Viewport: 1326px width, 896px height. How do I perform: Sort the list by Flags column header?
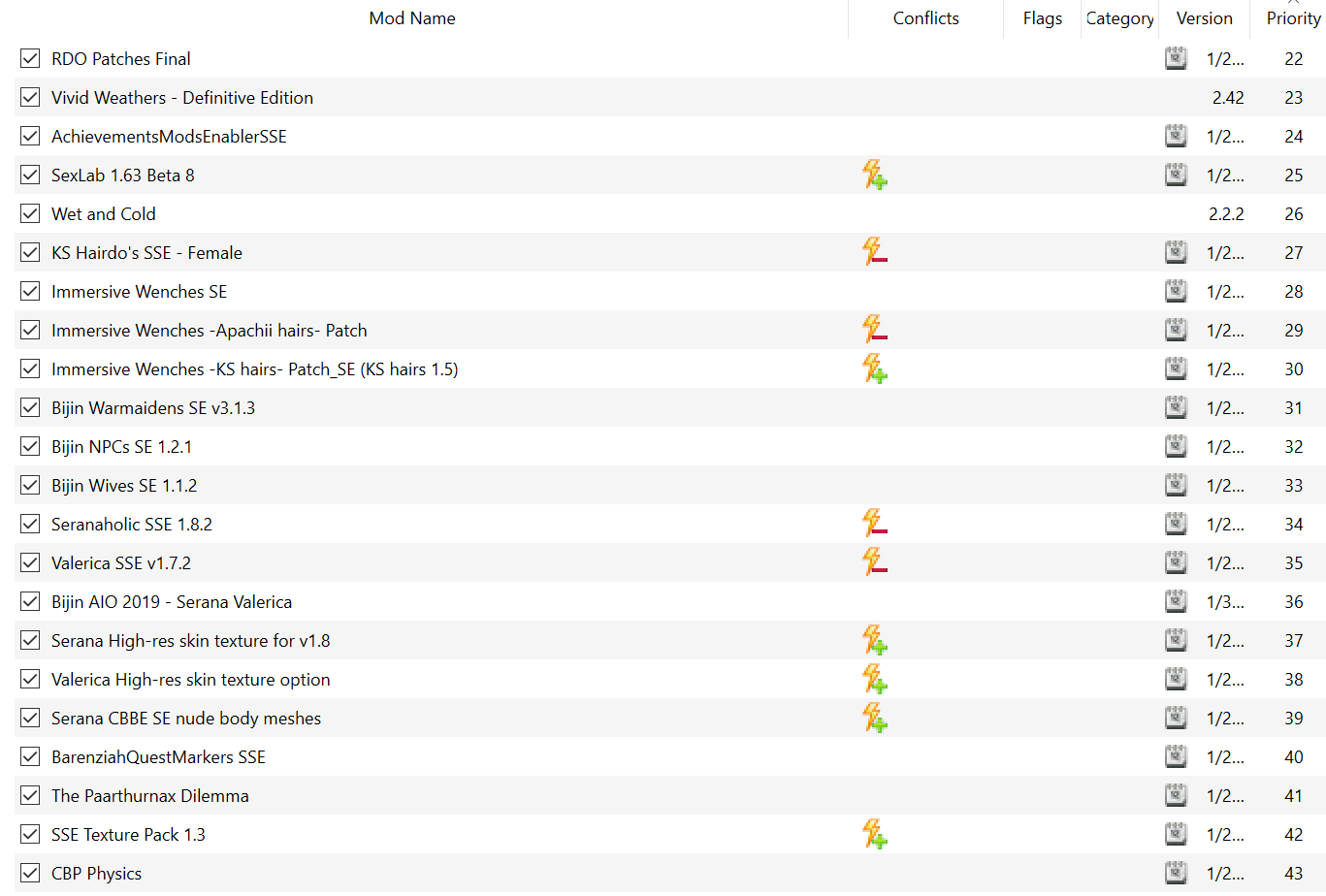point(1043,18)
